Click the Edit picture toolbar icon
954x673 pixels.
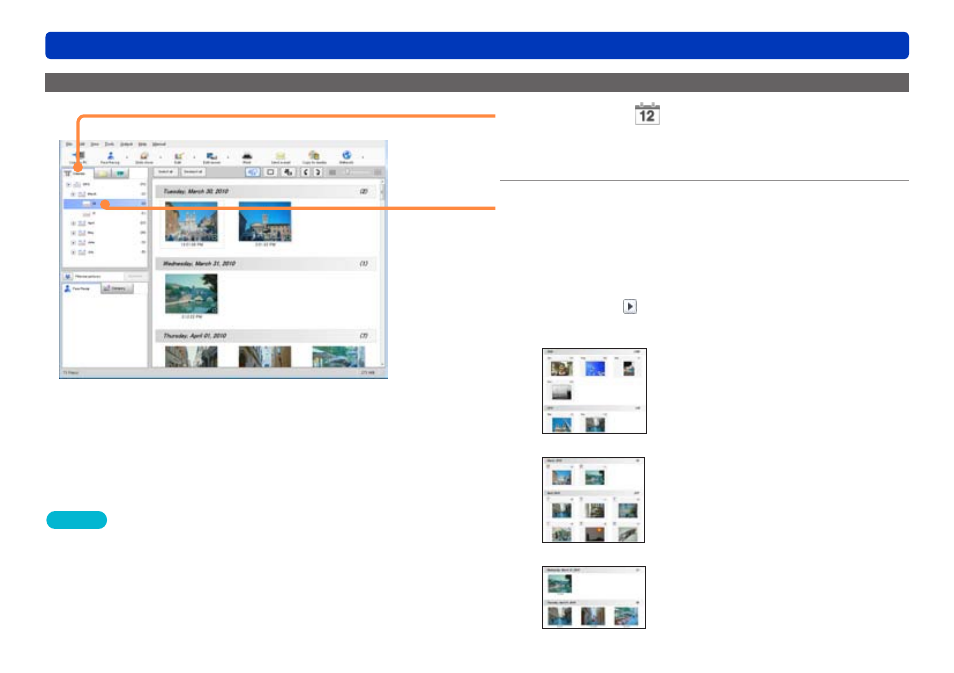[x=178, y=158]
